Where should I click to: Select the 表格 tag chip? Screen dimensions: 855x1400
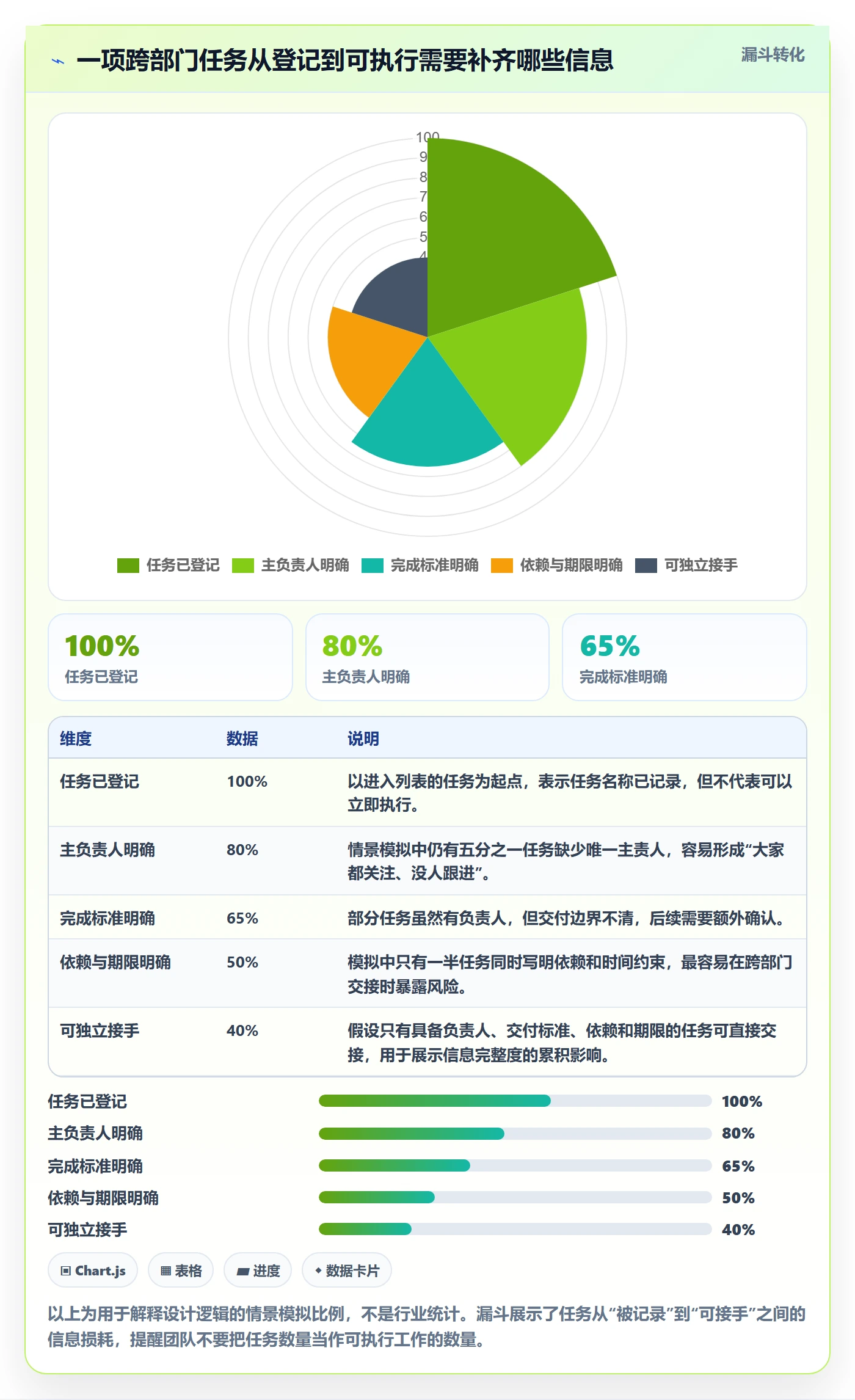click(181, 1271)
